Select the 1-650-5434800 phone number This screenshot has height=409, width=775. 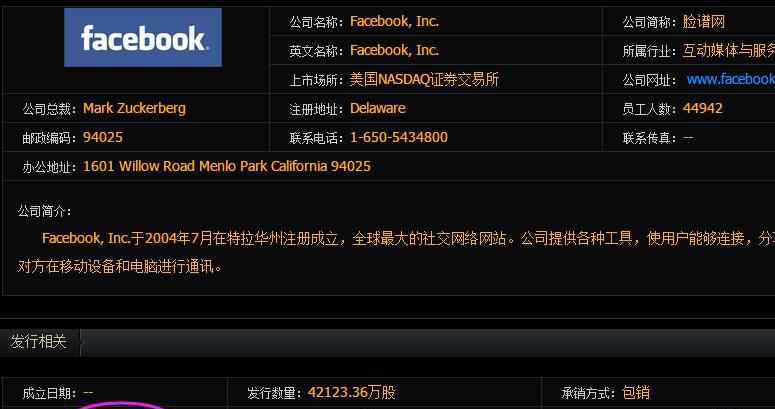click(398, 137)
